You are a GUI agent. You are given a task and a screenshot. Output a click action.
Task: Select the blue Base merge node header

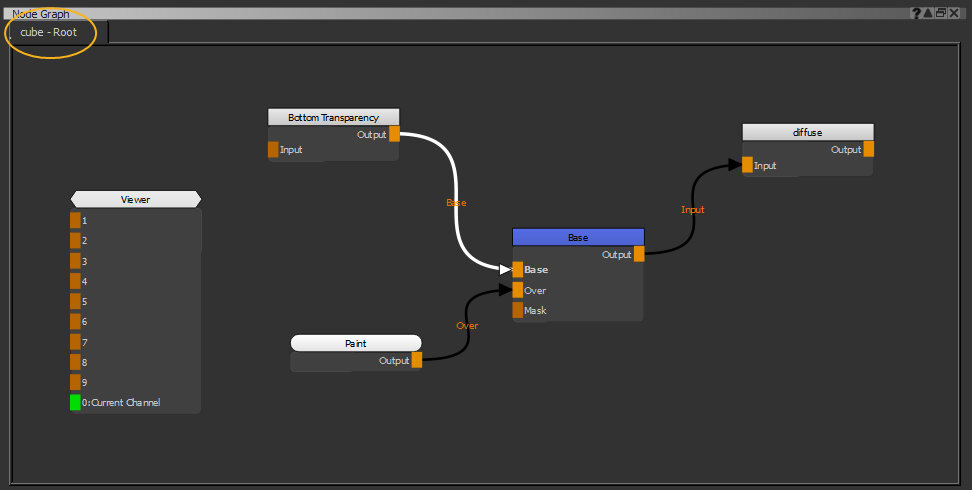pos(578,237)
